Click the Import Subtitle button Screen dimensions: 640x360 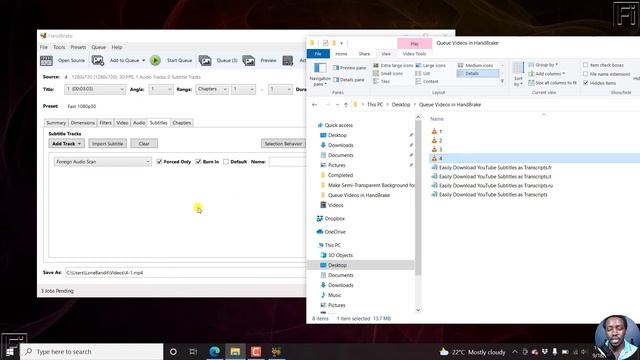(107, 144)
